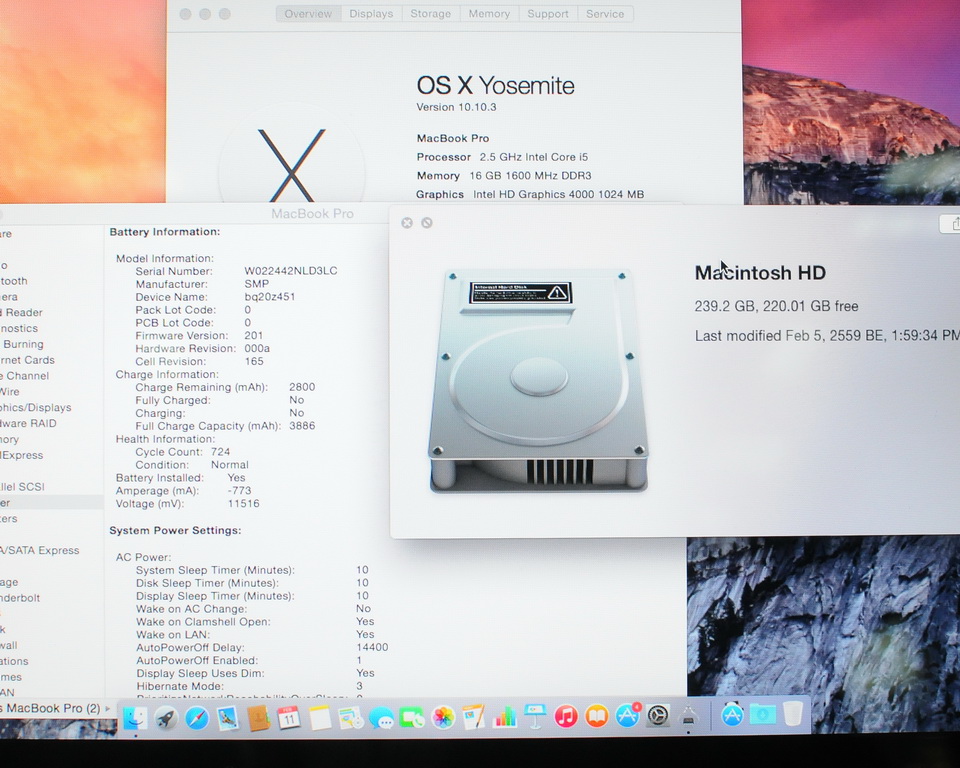
Task: Switch to Service tab
Action: point(605,13)
